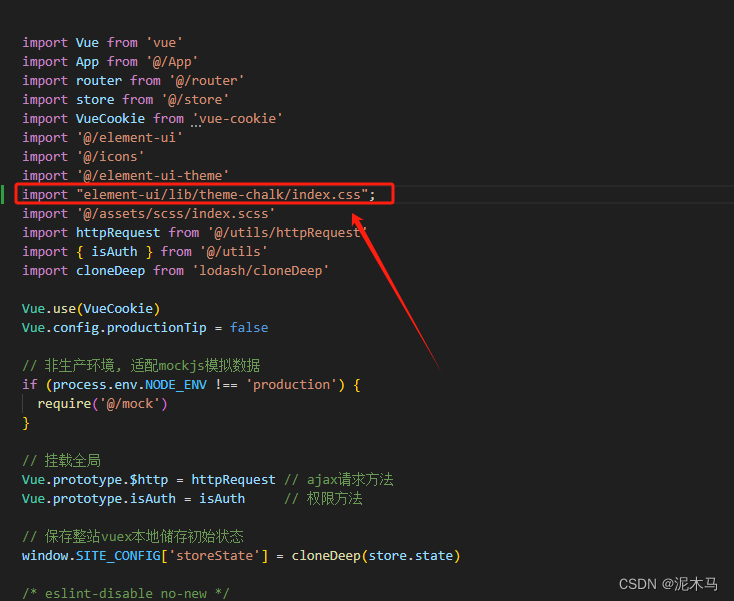Click the line importing store from '@/store'

[125, 100]
